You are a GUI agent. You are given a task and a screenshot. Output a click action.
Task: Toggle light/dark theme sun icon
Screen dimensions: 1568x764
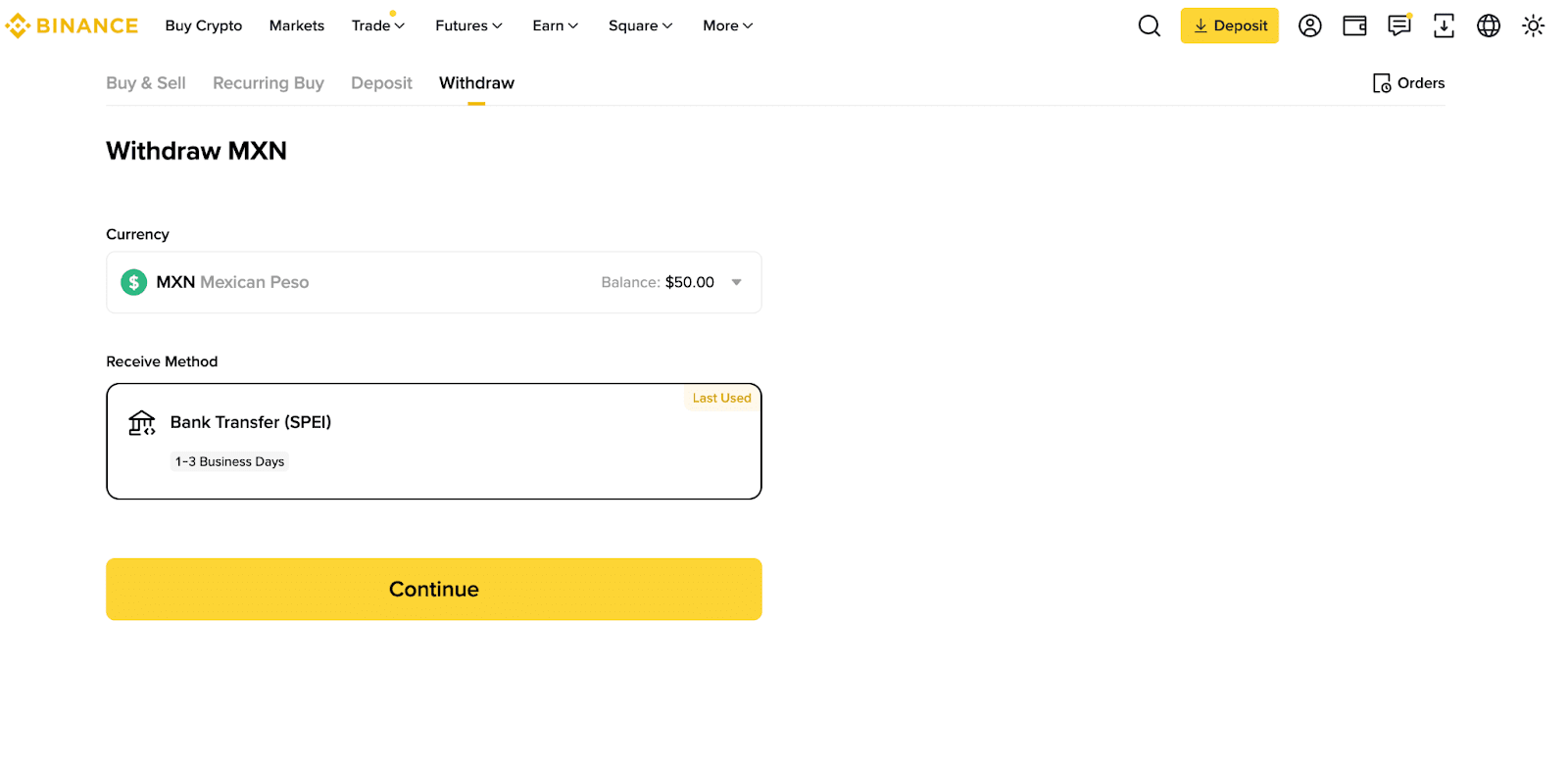pyautogui.click(x=1533, y=25)
